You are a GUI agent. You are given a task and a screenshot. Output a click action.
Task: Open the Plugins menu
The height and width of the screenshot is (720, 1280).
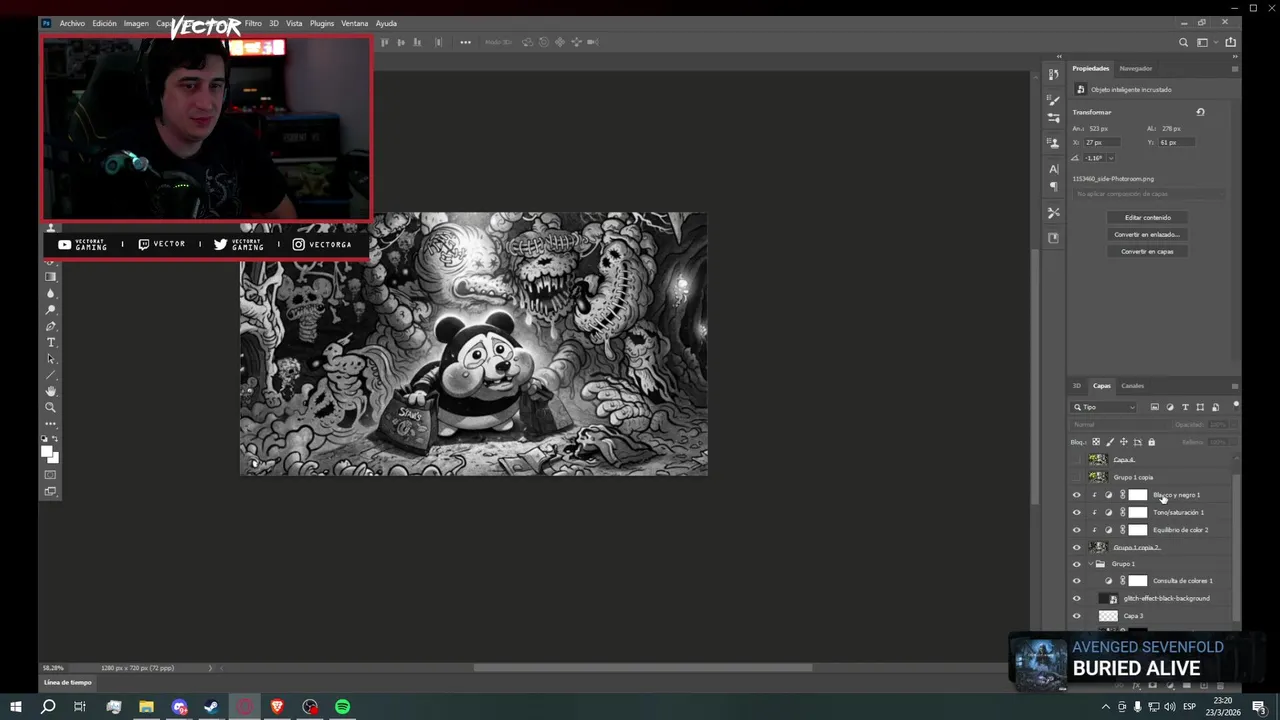[322, 23]
